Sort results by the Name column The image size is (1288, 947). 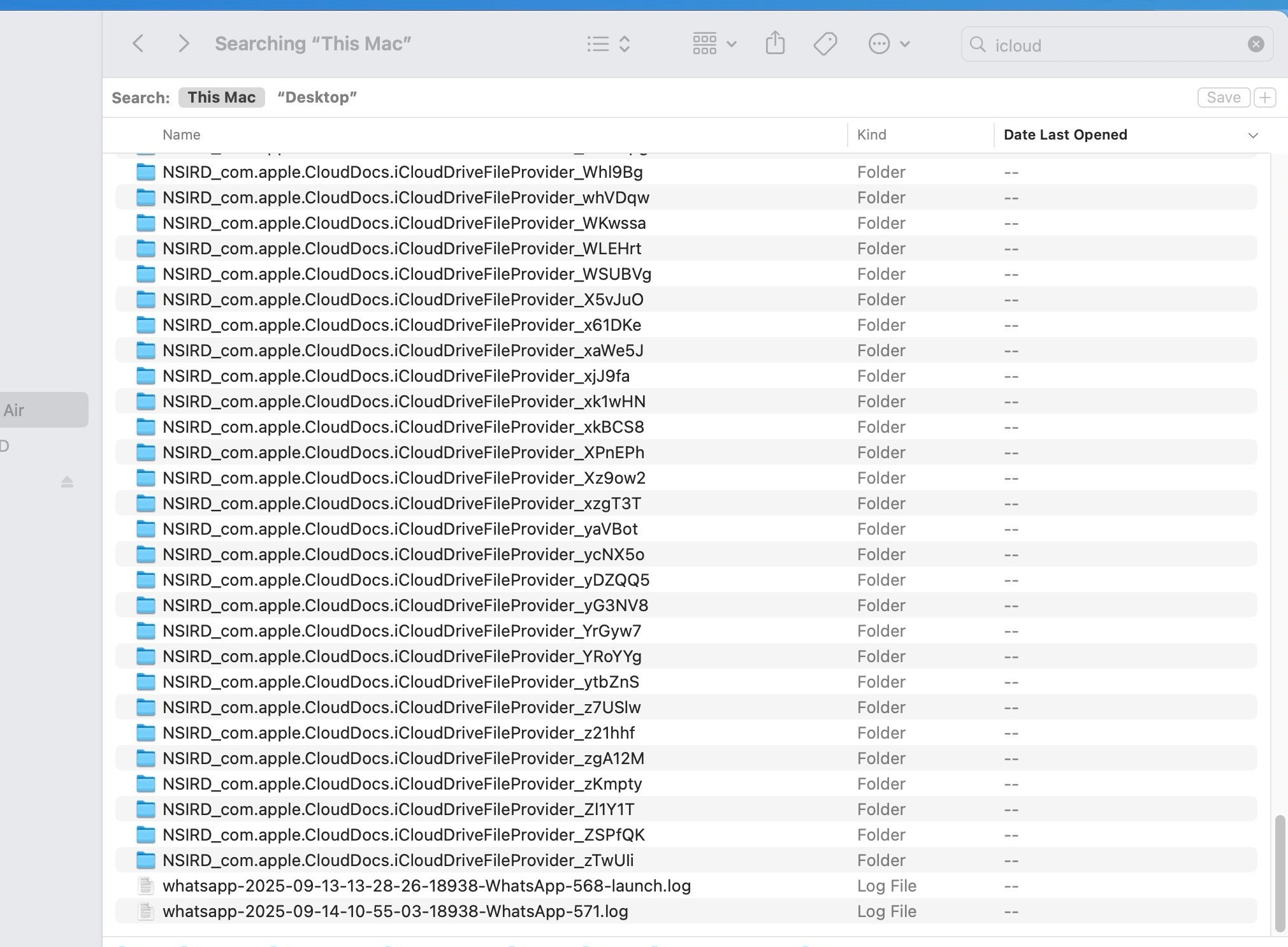pos(182,135)
